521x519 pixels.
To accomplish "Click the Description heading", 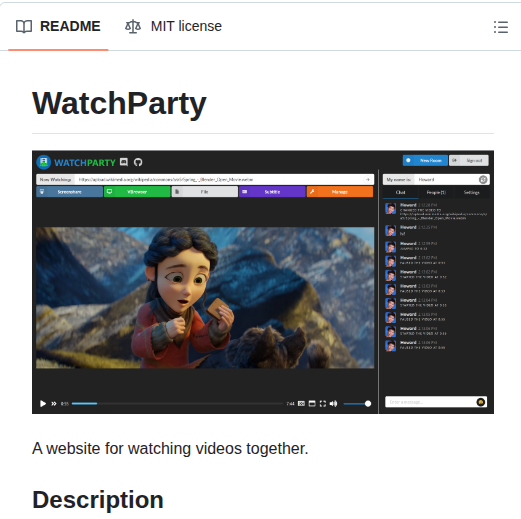I will (98, 500).
